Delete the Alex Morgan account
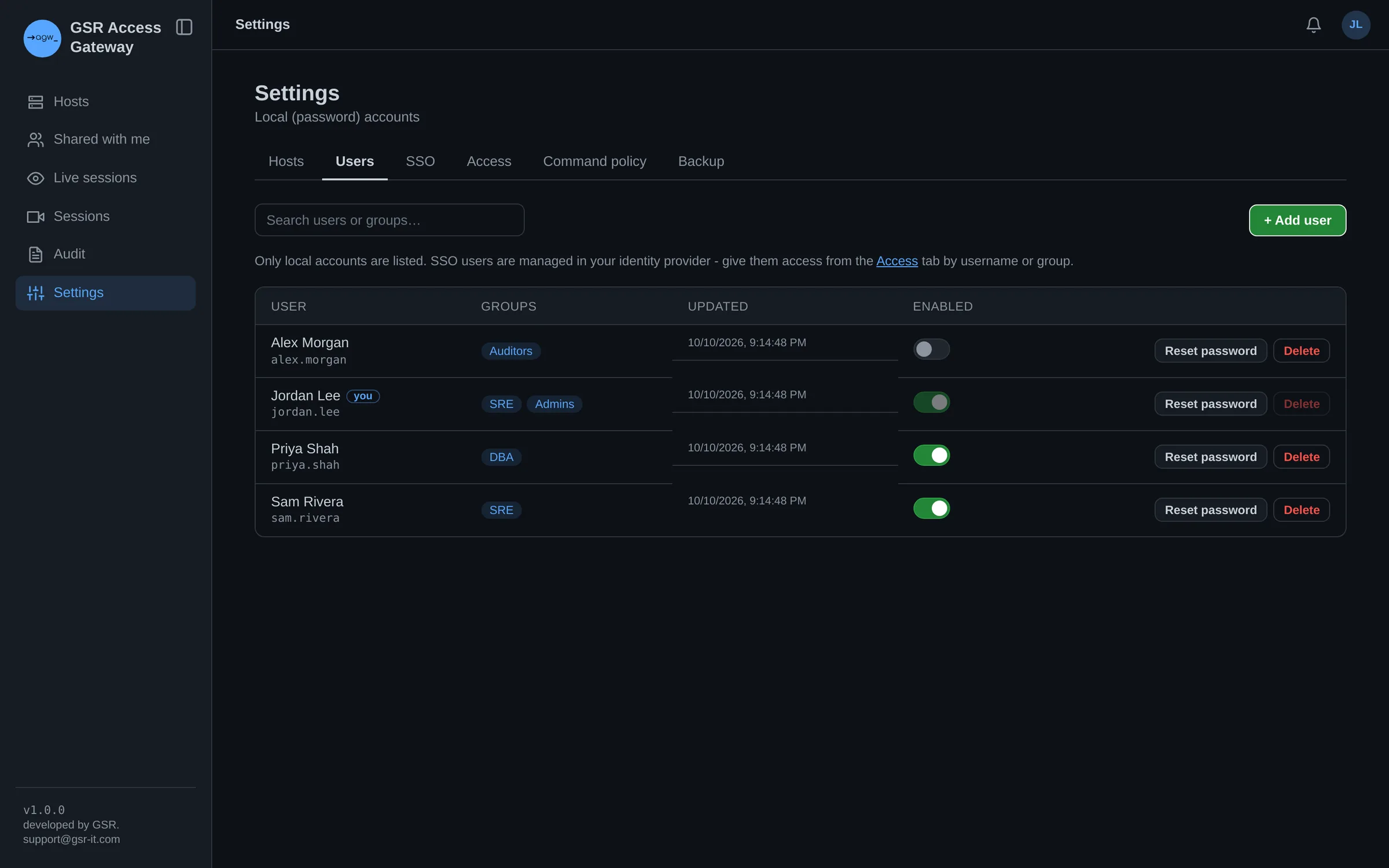 click(x=1301, y=351)
